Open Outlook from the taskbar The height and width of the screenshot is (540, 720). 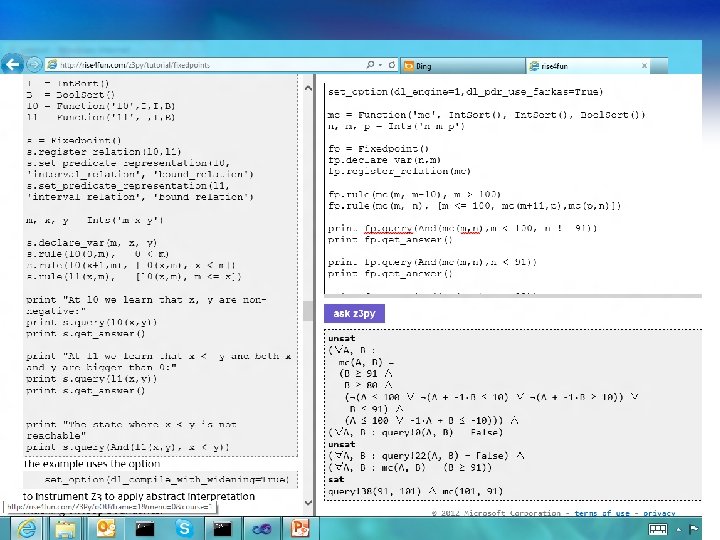pyautogui.click(x=106, y=529)
